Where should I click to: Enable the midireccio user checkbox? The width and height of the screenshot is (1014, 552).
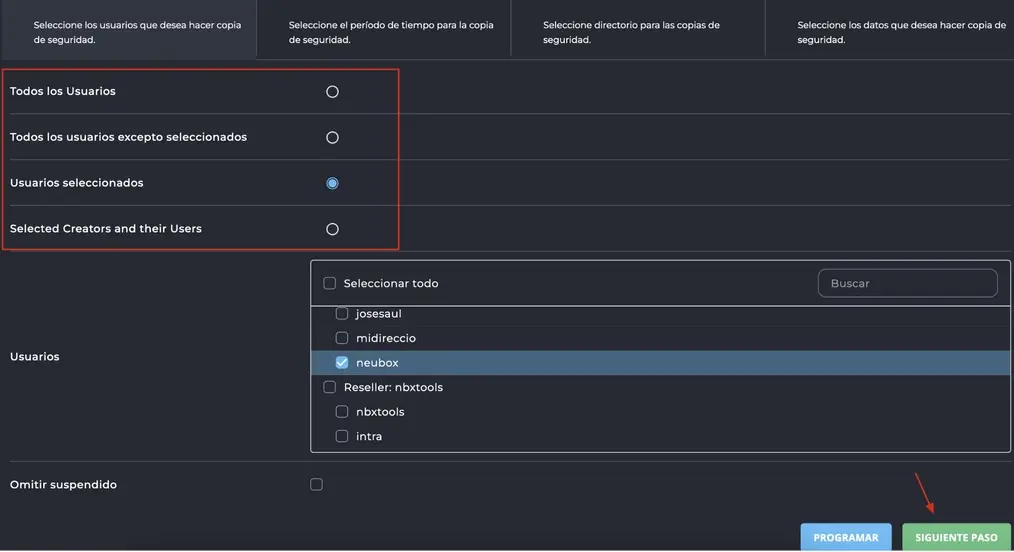(341, 338)
